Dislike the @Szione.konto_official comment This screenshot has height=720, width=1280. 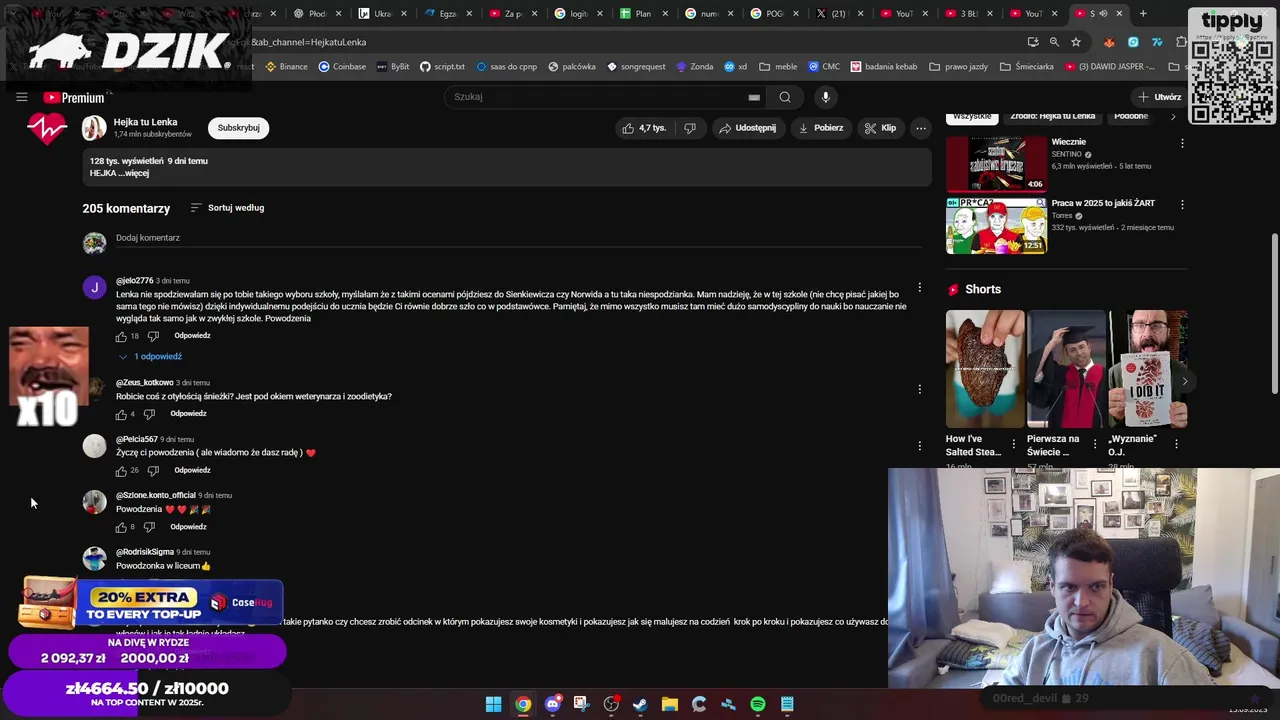pos(149,527)
